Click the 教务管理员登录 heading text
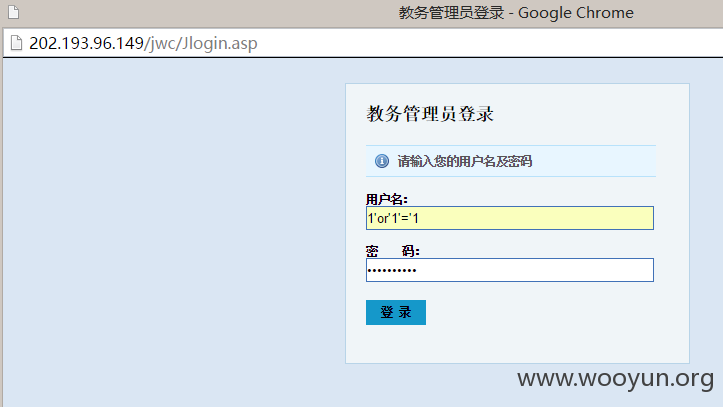Screen dimensions: 723x407 click(430, 114)
